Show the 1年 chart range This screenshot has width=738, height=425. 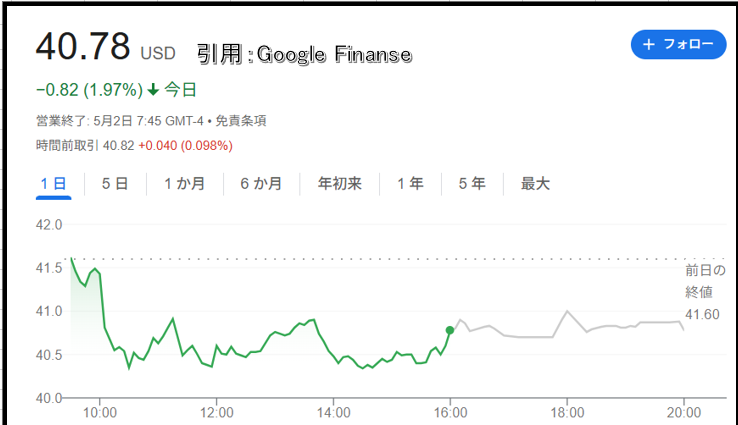click(410, 184)
